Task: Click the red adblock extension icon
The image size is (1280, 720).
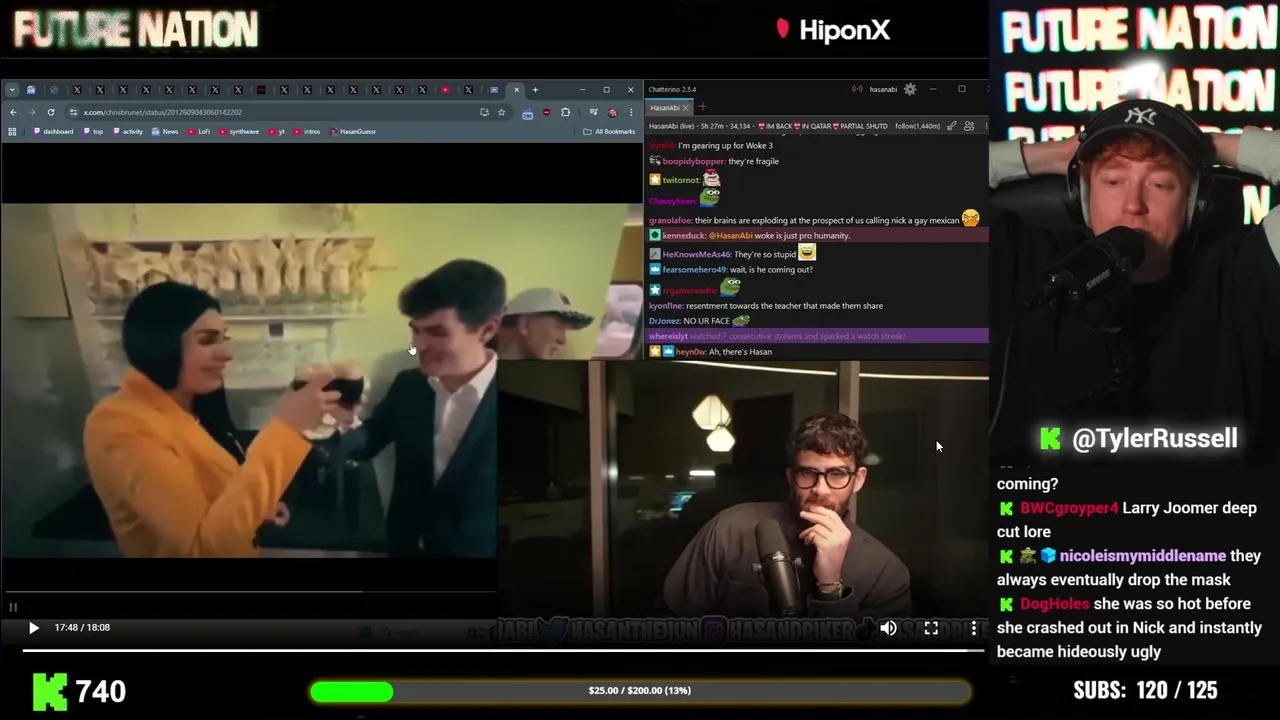Action: tap(546, 112)
